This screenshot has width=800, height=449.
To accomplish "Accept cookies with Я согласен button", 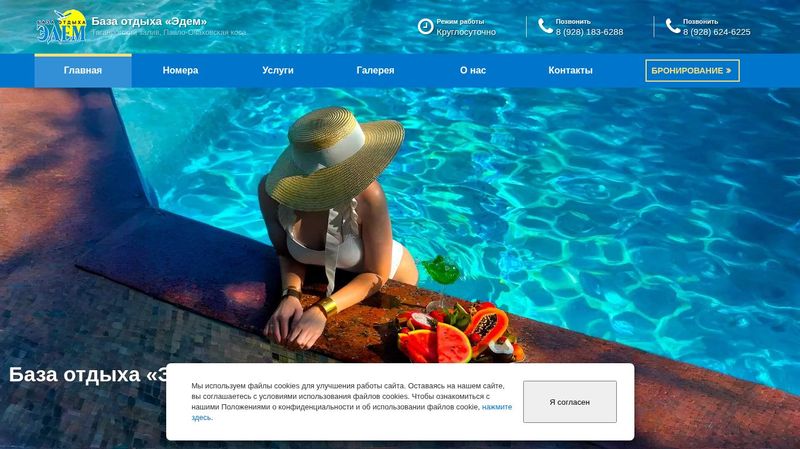I will click(569, 402).
